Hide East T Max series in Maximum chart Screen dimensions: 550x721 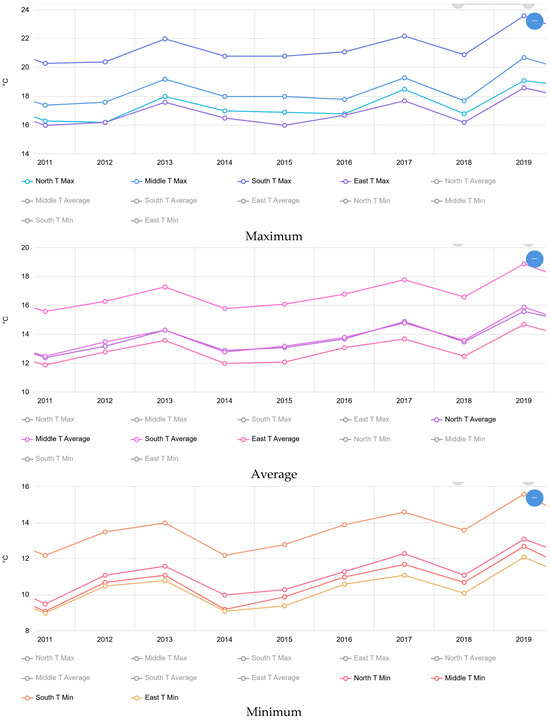tap(365, 181)
